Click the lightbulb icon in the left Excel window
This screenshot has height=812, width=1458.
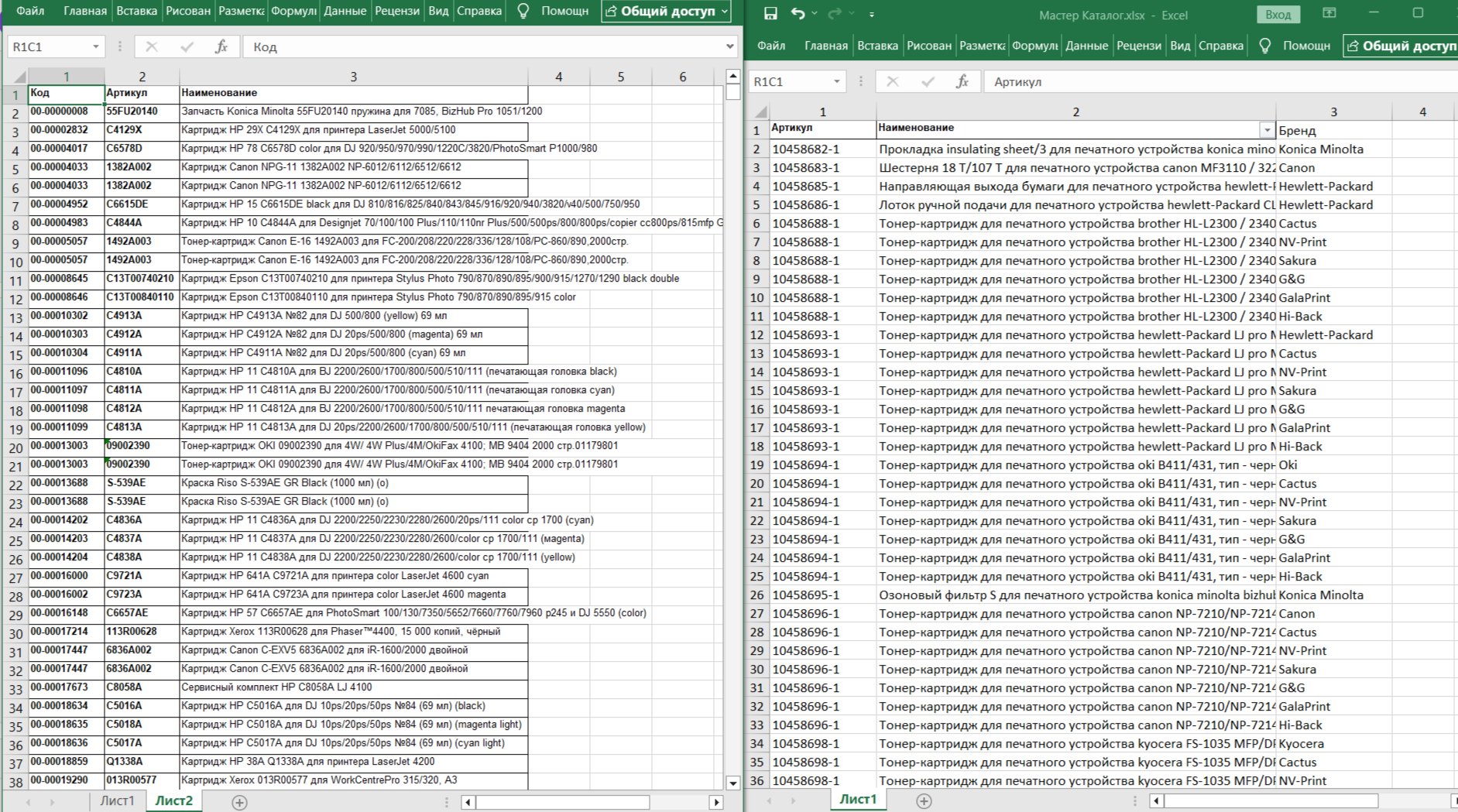523,11
